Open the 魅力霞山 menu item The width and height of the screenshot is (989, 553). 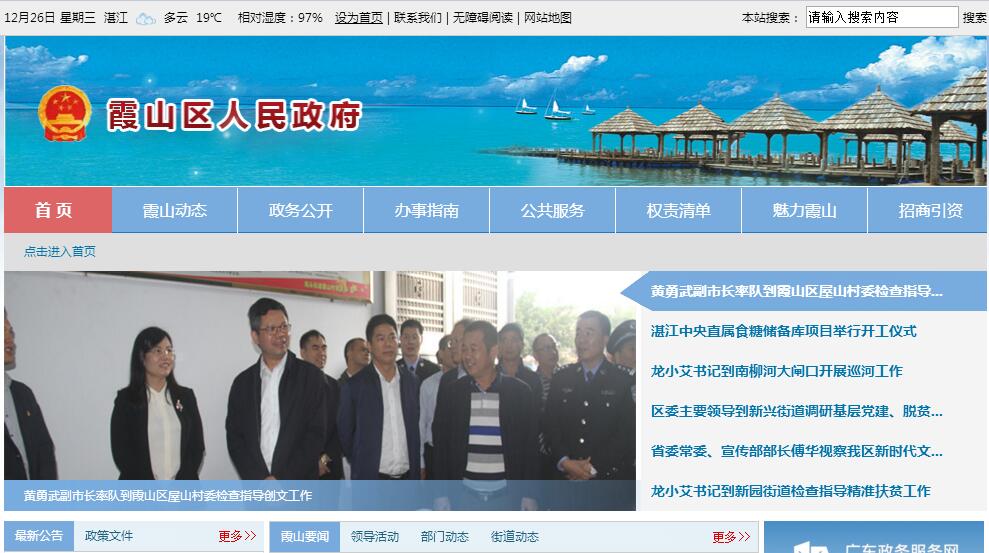click(x=805, y=210)
